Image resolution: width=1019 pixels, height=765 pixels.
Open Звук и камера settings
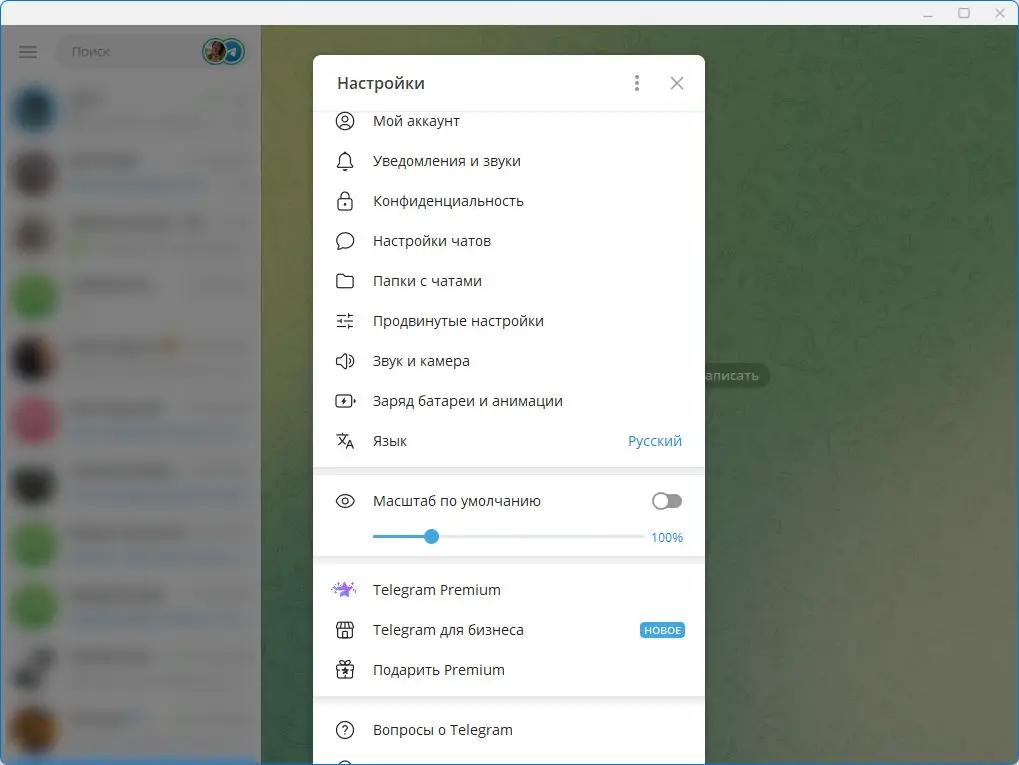pos(509,361)
